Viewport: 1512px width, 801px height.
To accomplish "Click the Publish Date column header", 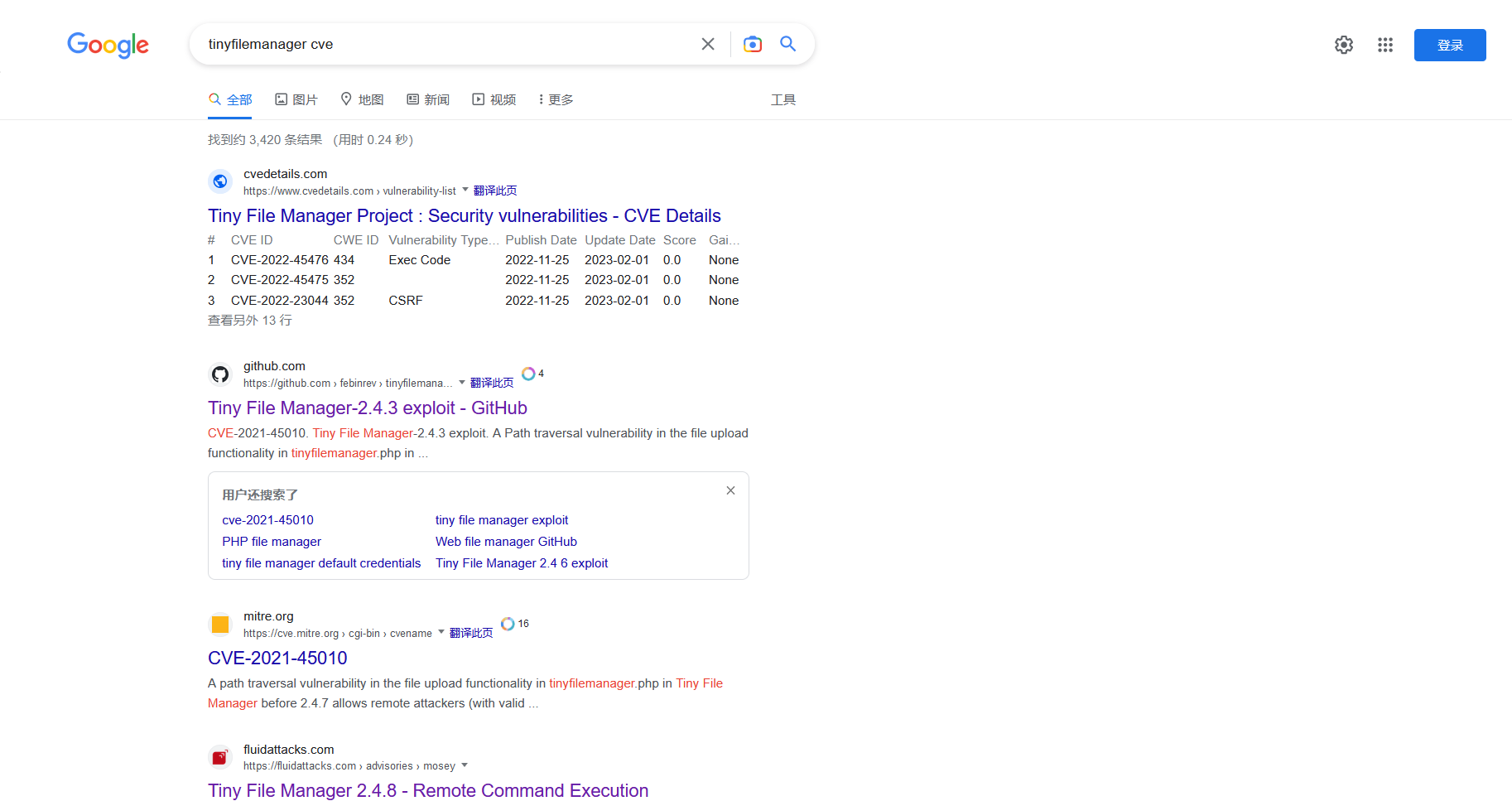I will coord(541,240).
